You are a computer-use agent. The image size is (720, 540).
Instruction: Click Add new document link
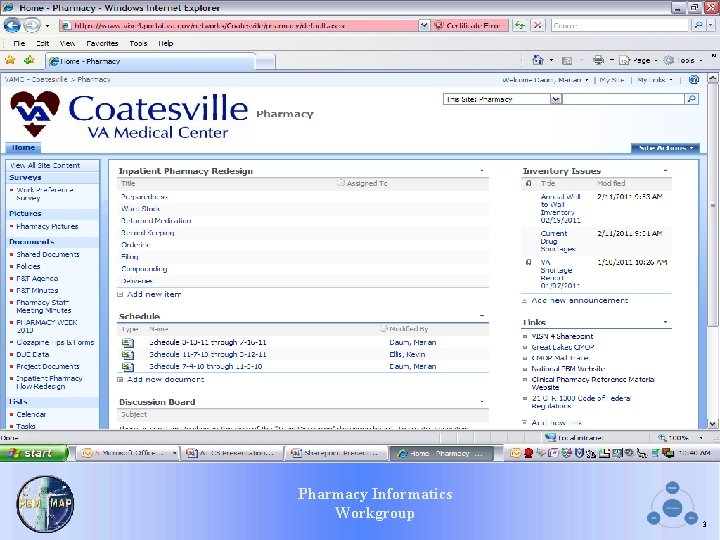click(x=165, y=379)
